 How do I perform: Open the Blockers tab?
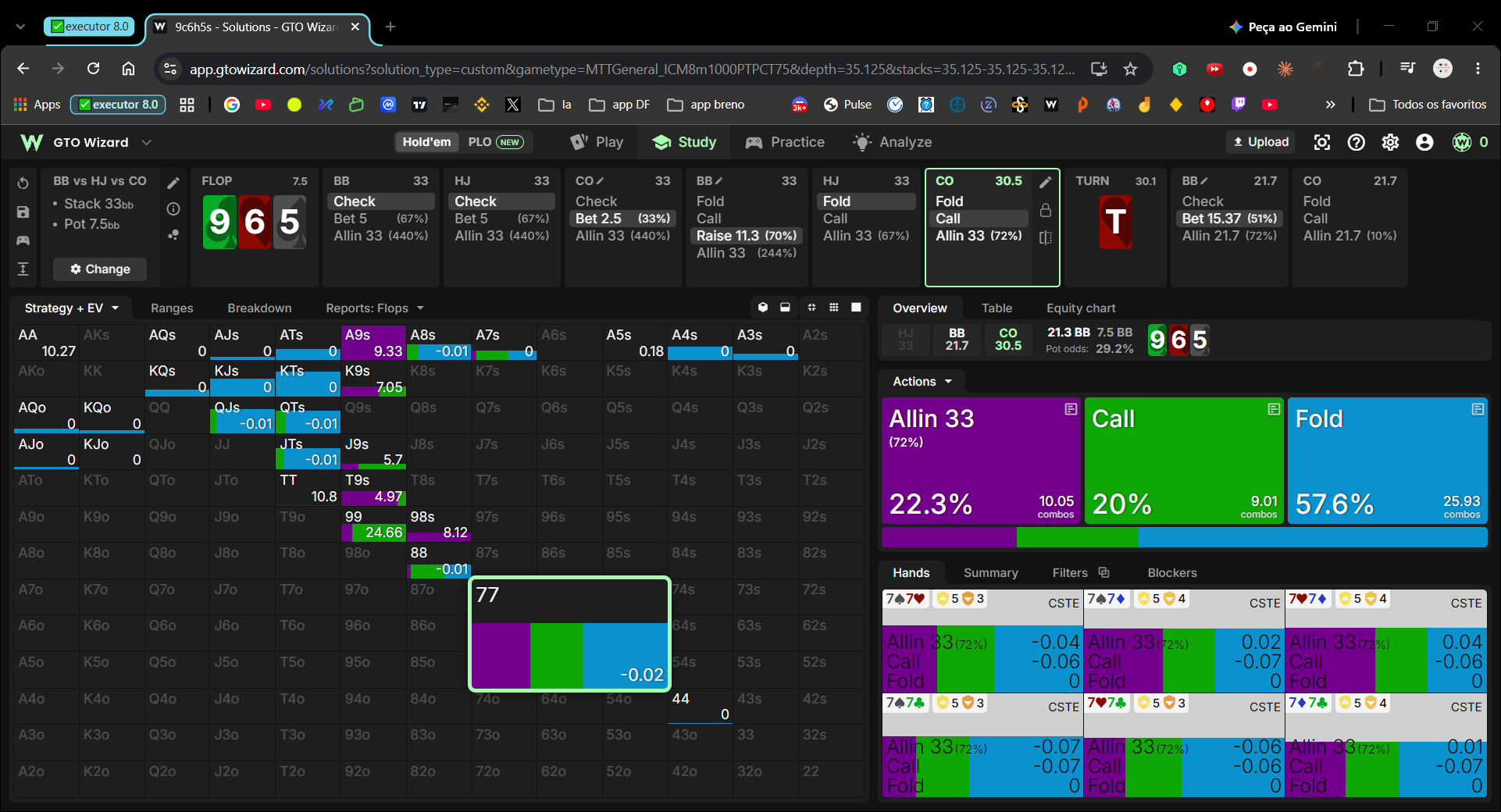tap(1171, 573)
